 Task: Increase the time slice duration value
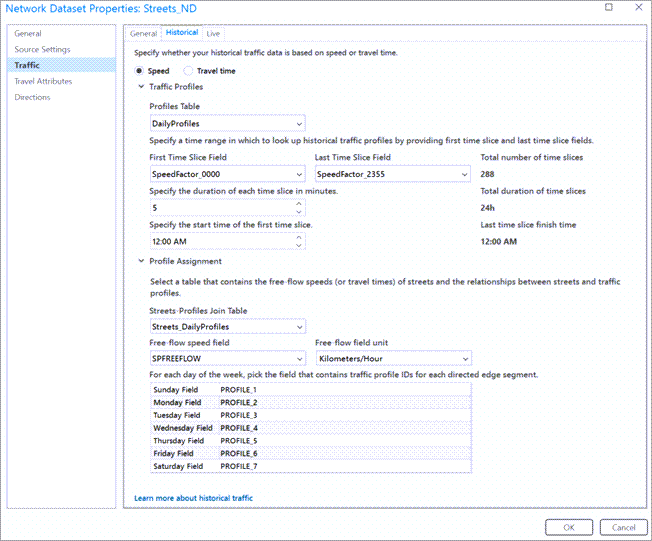tap(299, 203)
